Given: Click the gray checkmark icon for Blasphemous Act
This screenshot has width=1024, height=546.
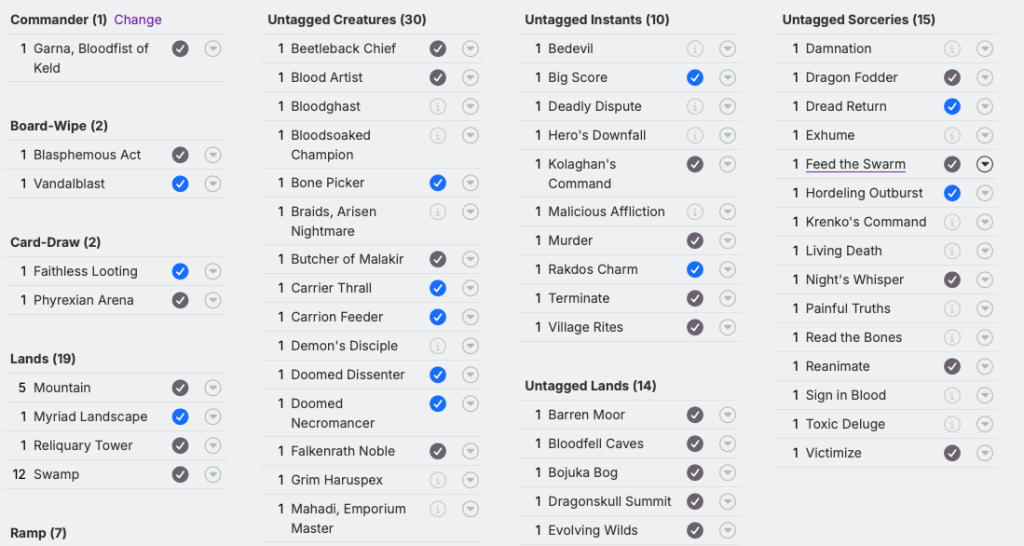Looking at the screenshot, I should coord(180,155).
